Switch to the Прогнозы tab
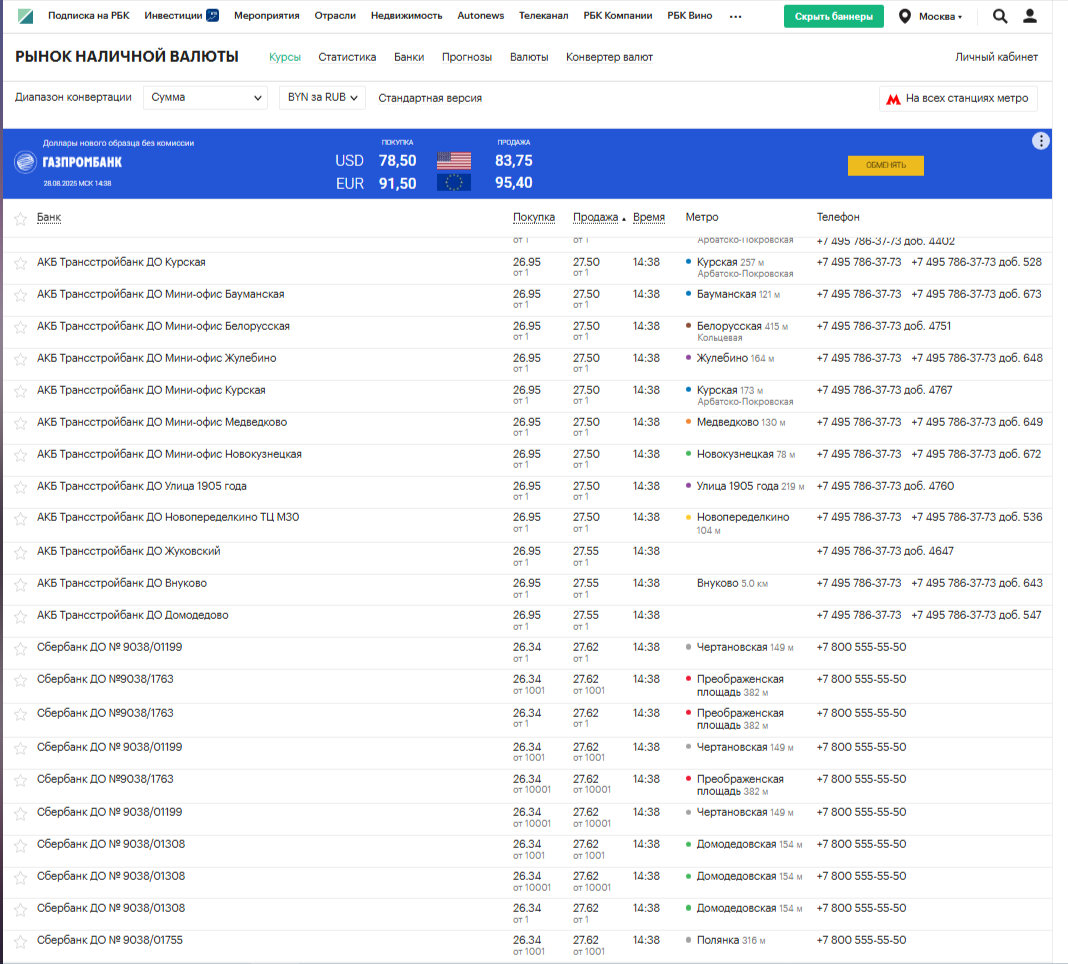1068x964 pixels. (467, 57)
